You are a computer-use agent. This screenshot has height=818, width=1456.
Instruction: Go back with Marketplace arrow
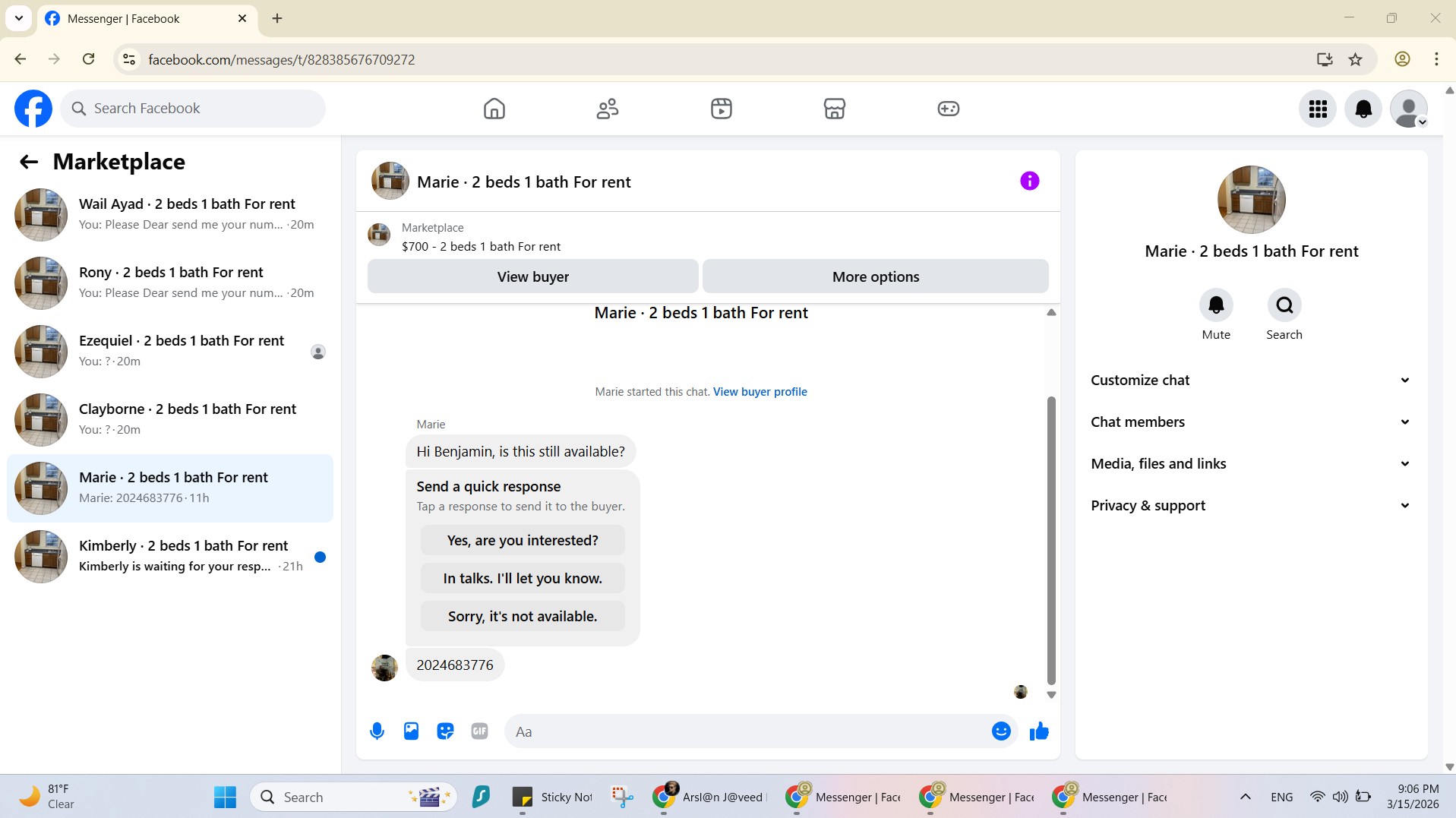tap(29, 162)
